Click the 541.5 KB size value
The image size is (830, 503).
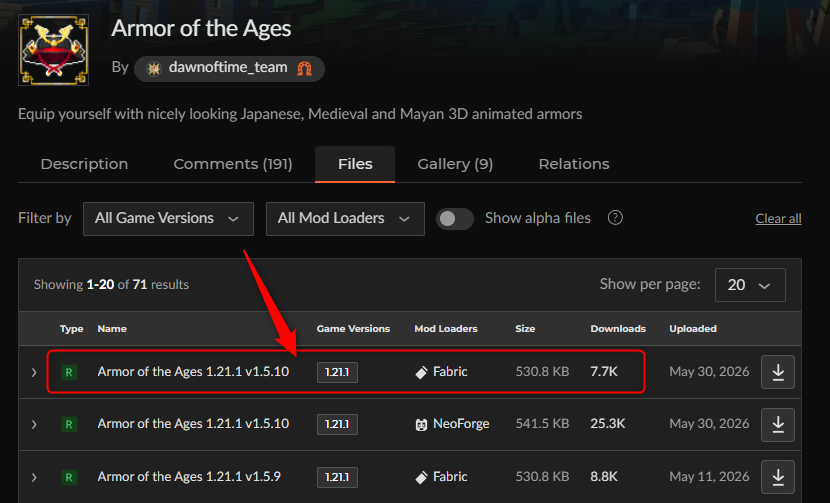click(x=542, y=424)
